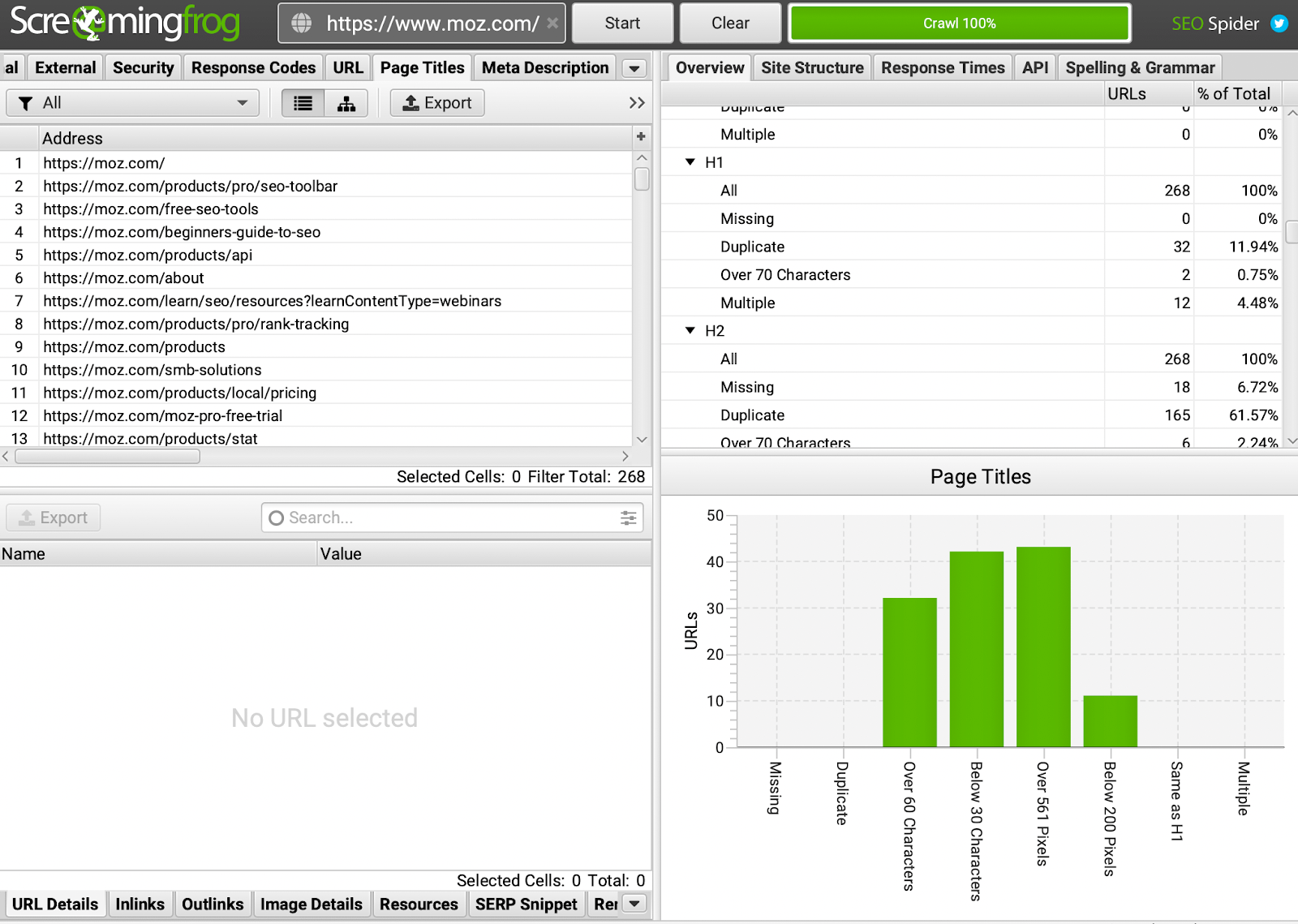Click the double chevron to show more
The height and width of the screenshot is (924, 1298).
click(x=637, y=103)
